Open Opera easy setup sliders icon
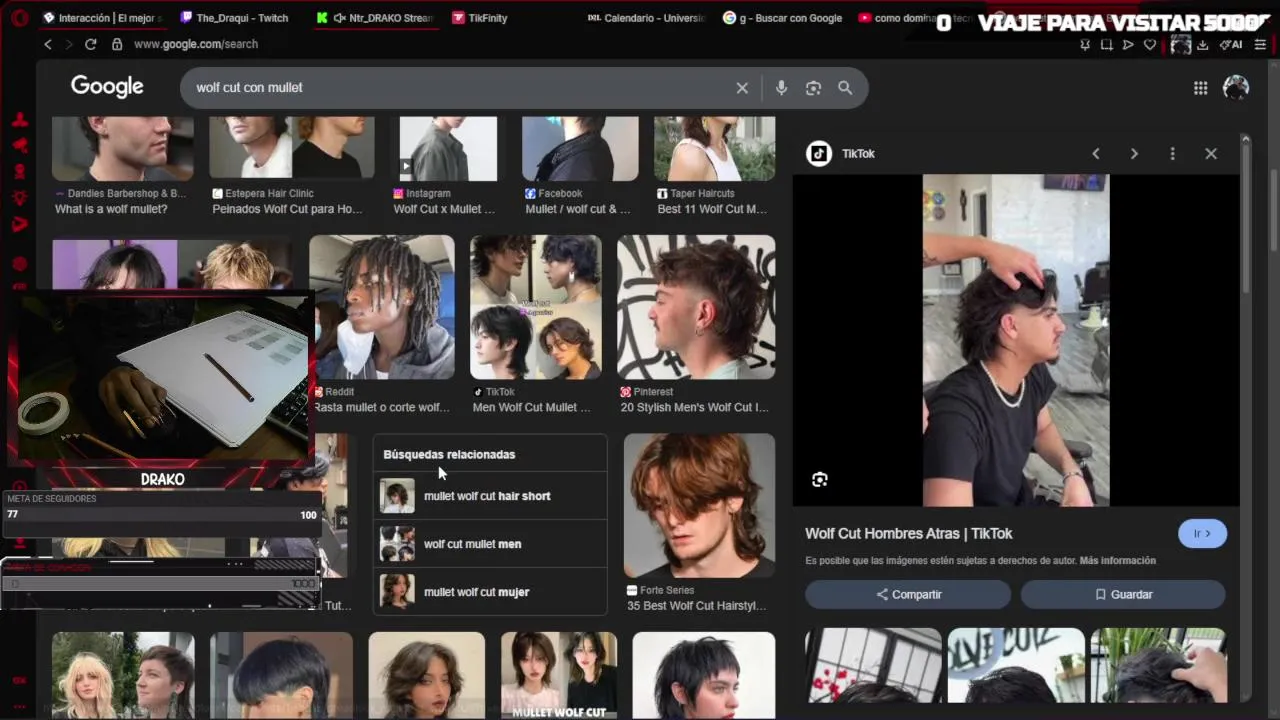 click(1260, 44)
